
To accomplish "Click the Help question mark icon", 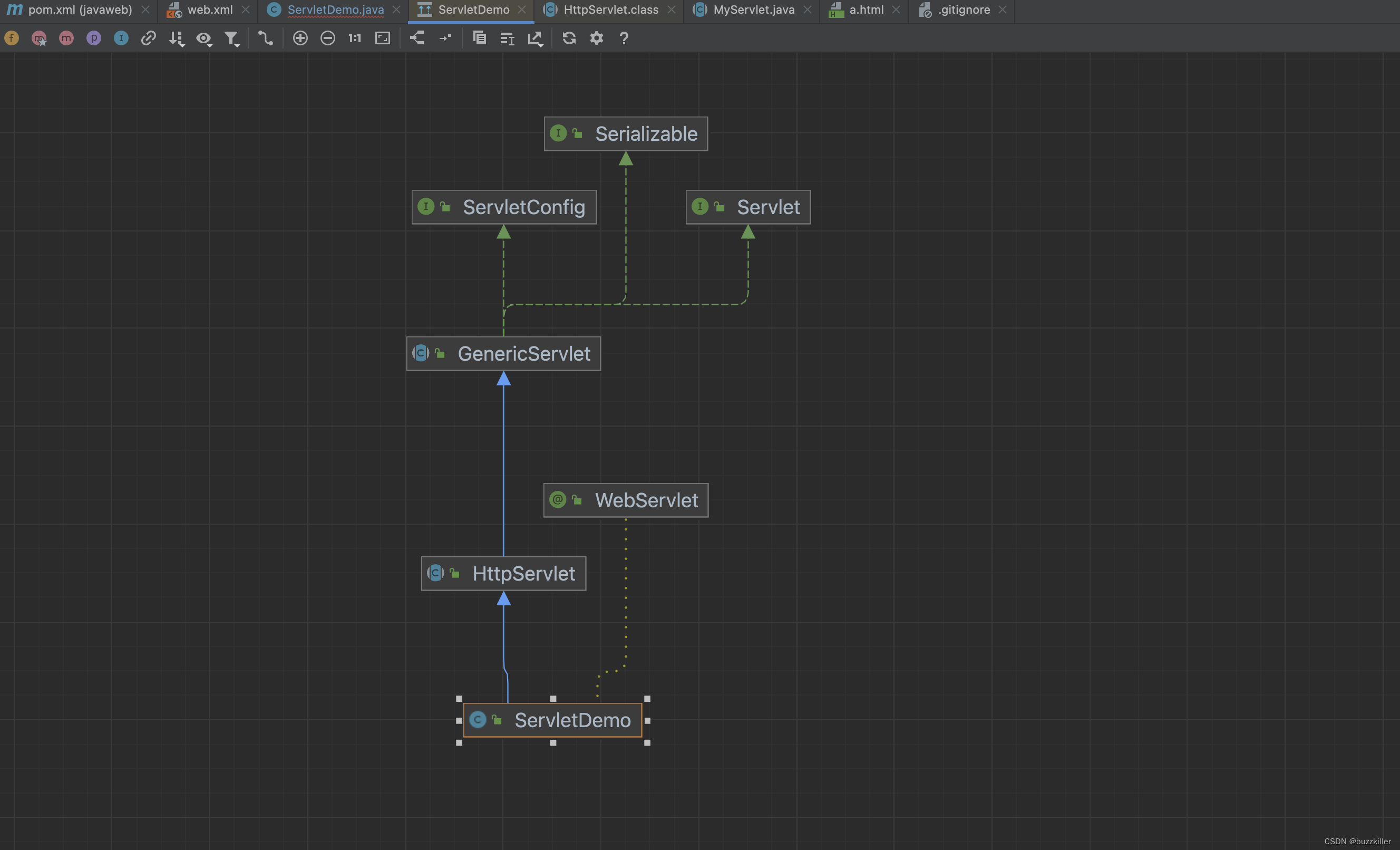I will 624,38.
